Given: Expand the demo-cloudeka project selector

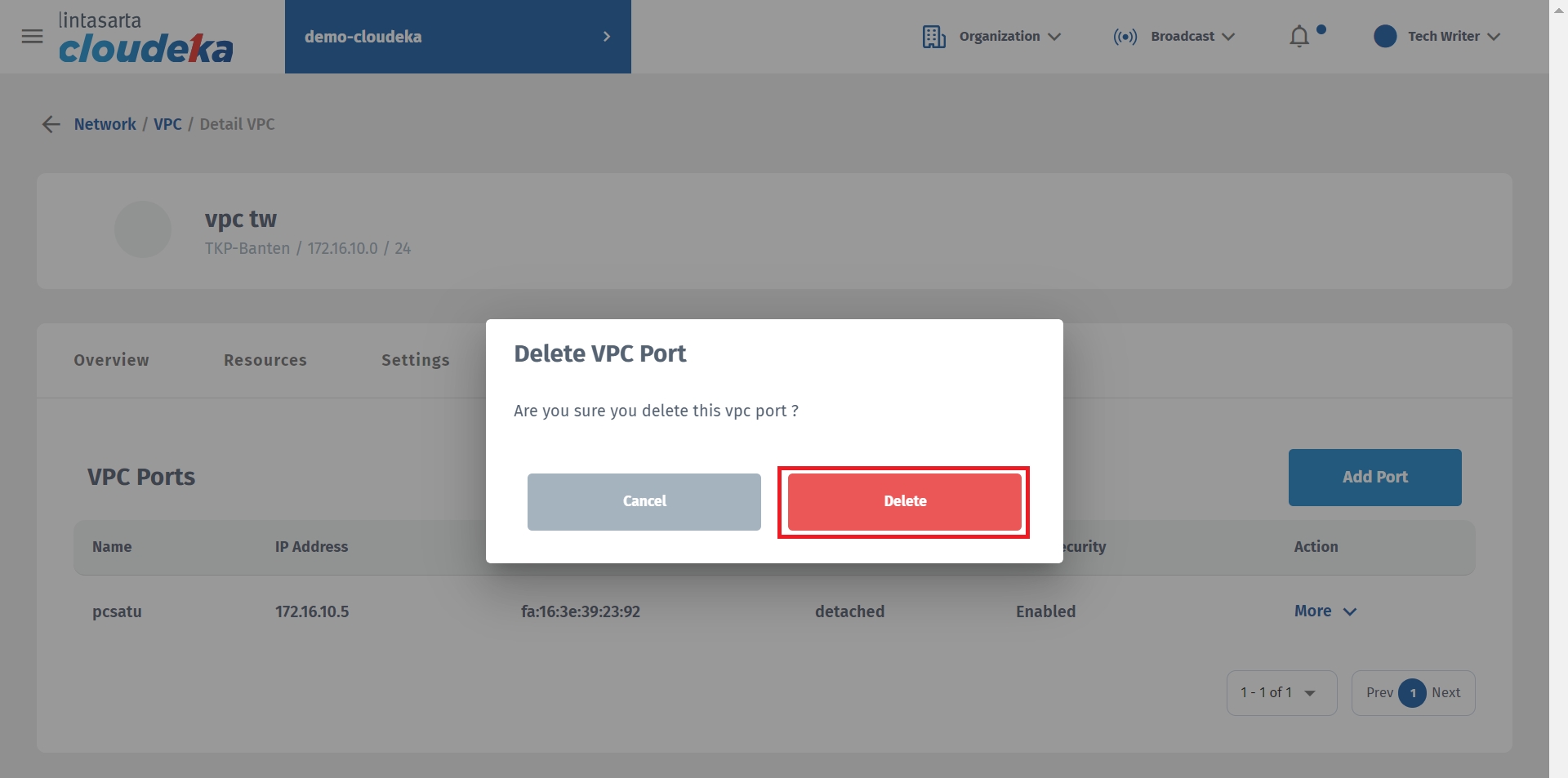Looking at the screenshot, I should pyautogui.click(x=457, y=37).
